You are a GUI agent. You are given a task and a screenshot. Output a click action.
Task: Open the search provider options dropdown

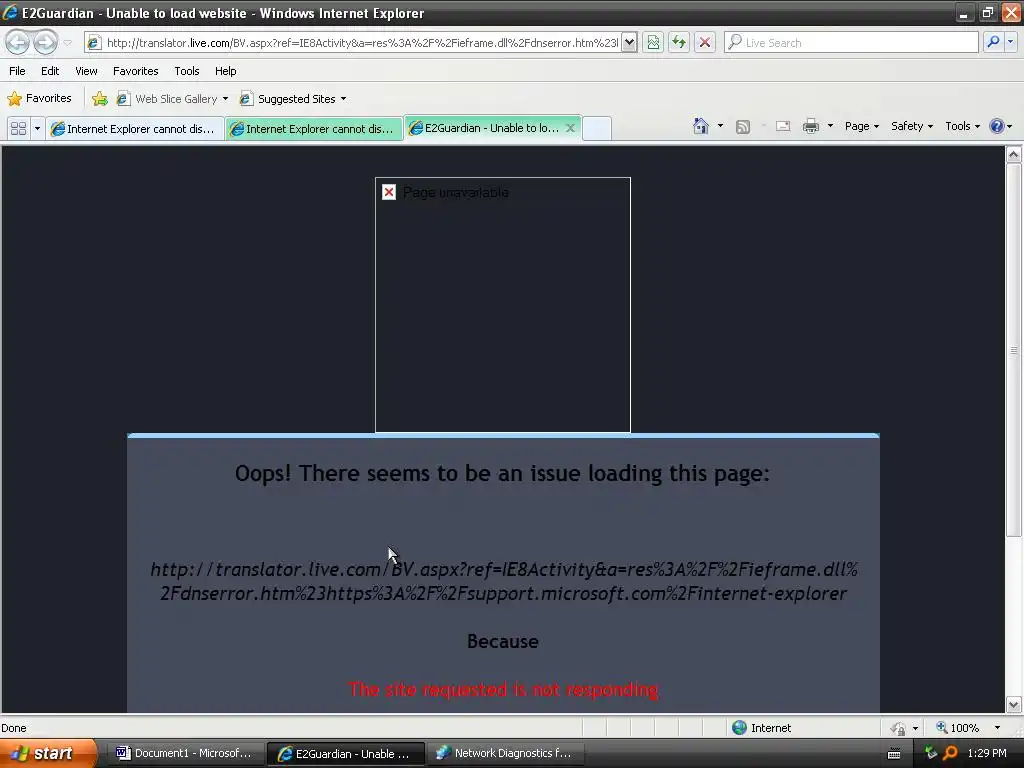tap(1010, 42)
